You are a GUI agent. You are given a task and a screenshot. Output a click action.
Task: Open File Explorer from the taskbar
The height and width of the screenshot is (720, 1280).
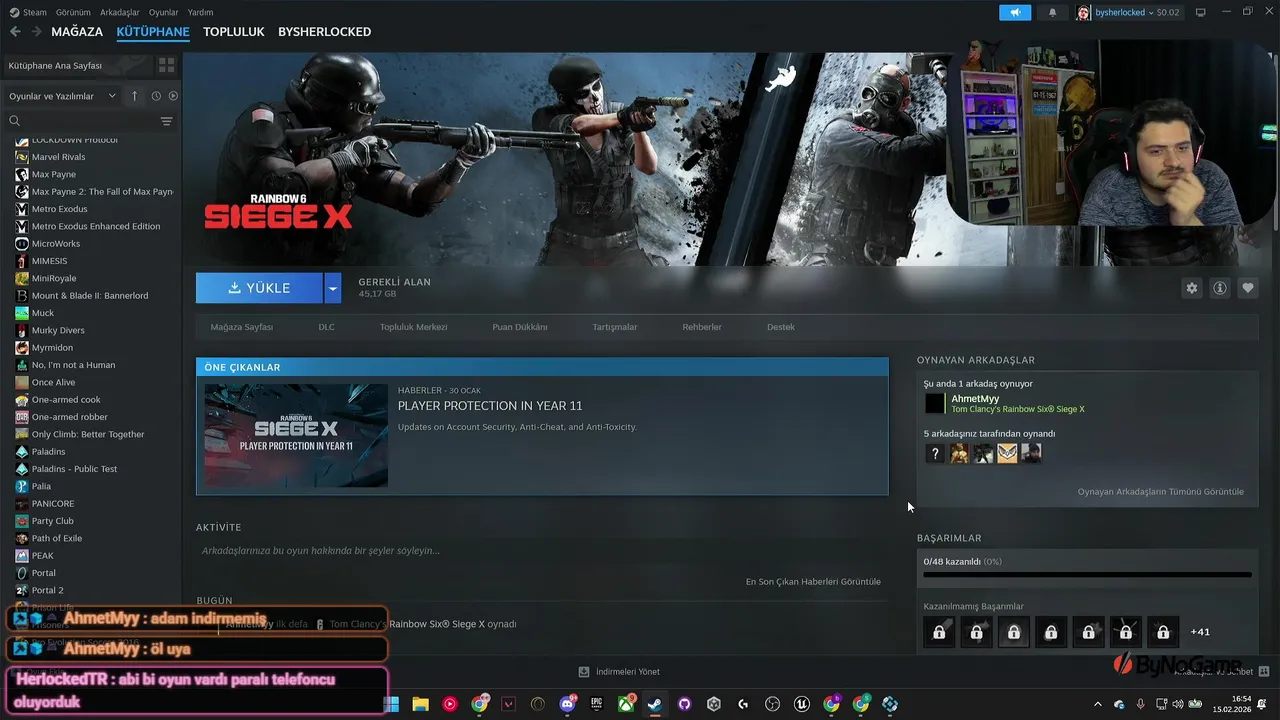pos(420,704)
